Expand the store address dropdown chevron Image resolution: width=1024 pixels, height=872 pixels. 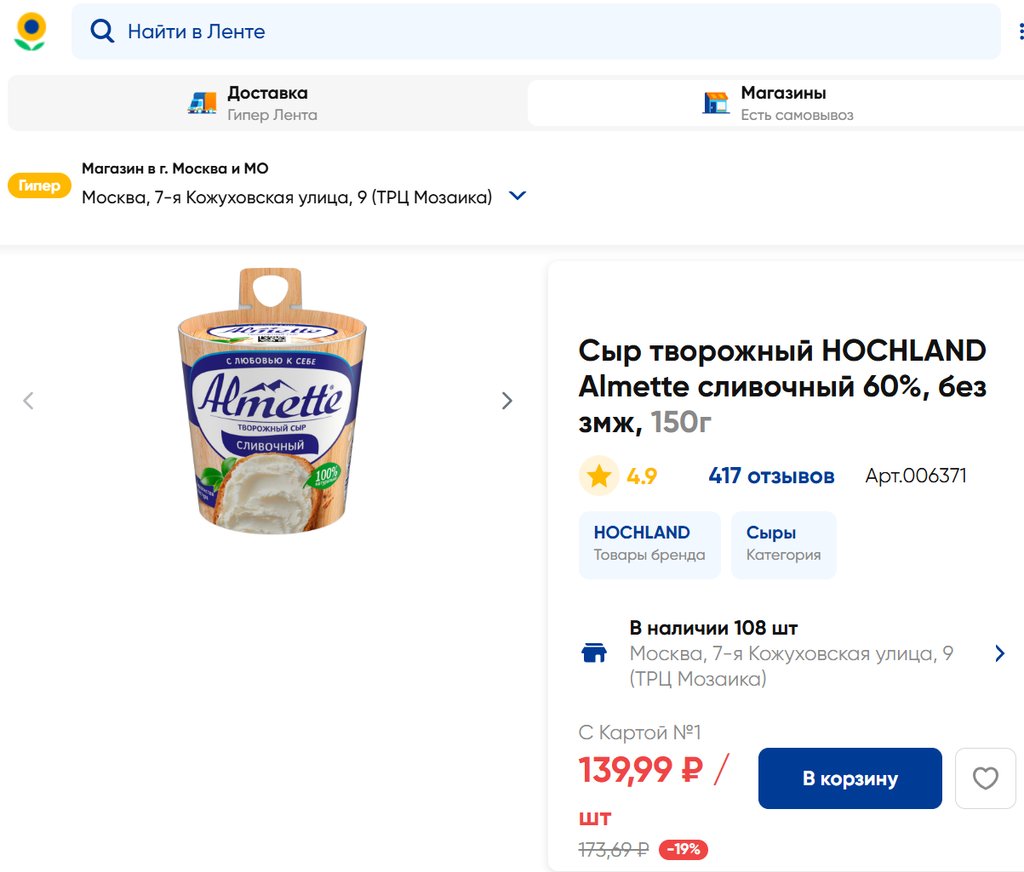click(x=517, y=196)
